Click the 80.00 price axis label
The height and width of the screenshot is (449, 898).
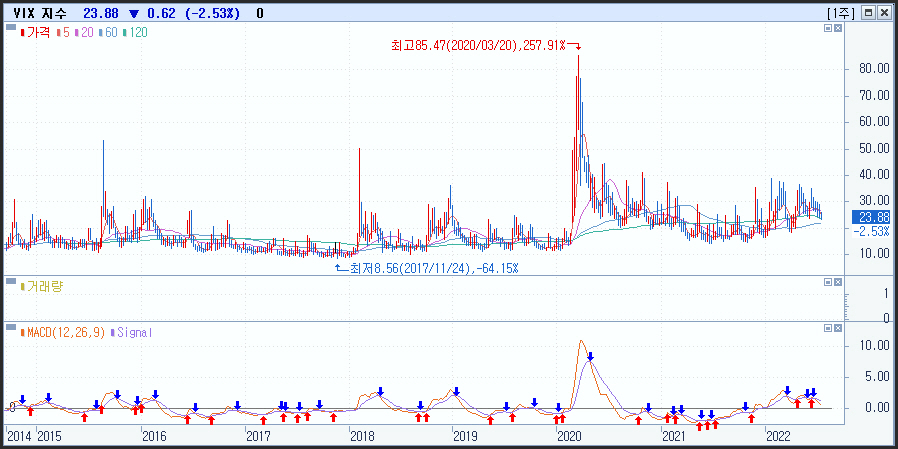874,69
